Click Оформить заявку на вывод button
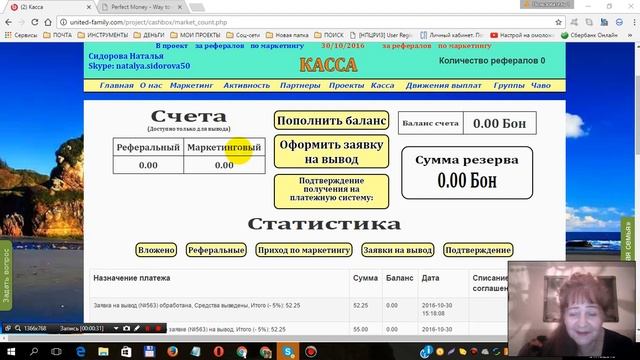The height and width of the screenshot is (360, 640). pos(331,151)
